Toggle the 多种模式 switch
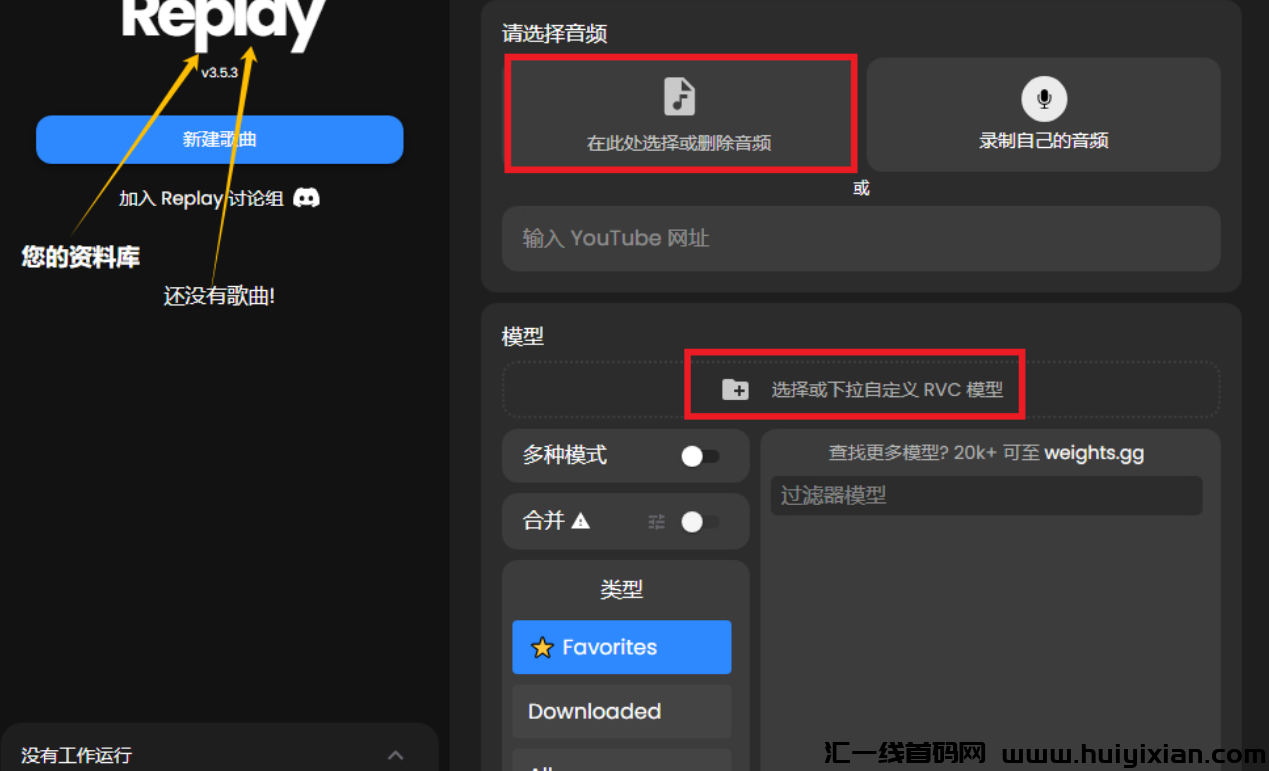 tap(700, 456)
